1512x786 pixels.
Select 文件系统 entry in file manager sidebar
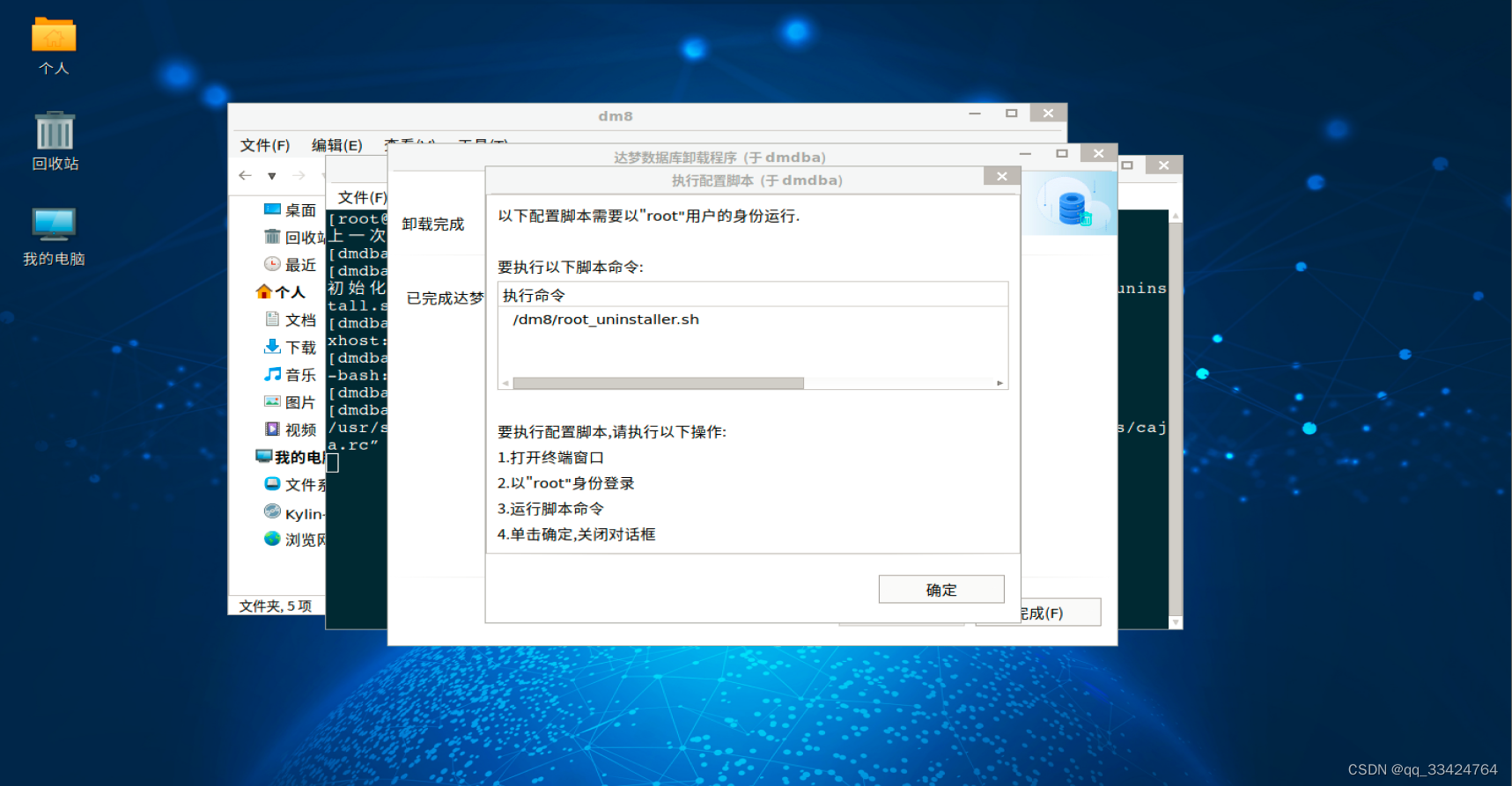[x=294, y=485]
